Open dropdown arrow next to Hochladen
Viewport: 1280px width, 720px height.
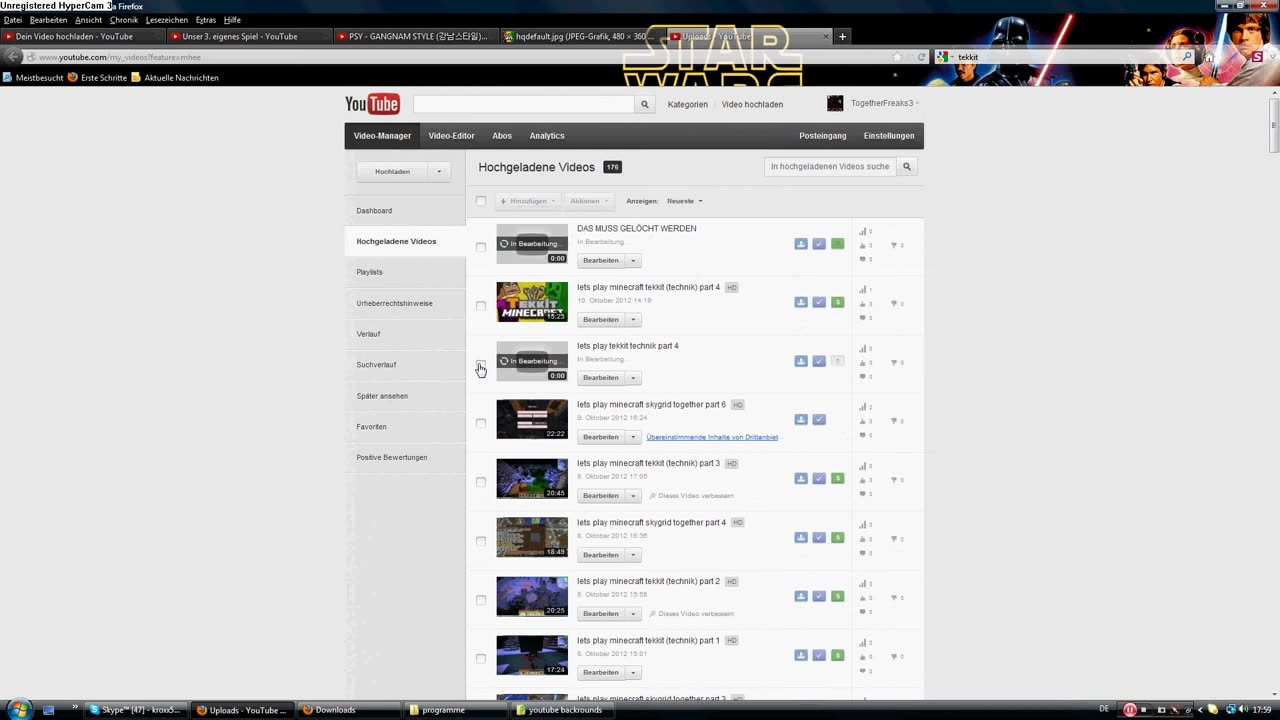439,171
